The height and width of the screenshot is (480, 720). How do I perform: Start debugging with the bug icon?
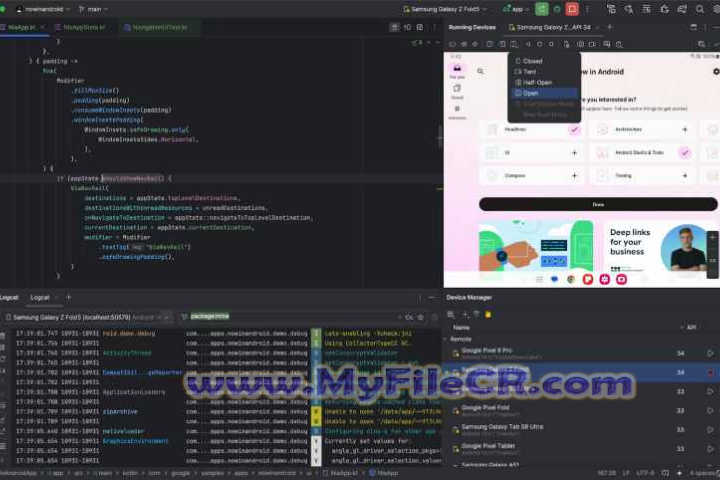[x=557, y=9]
